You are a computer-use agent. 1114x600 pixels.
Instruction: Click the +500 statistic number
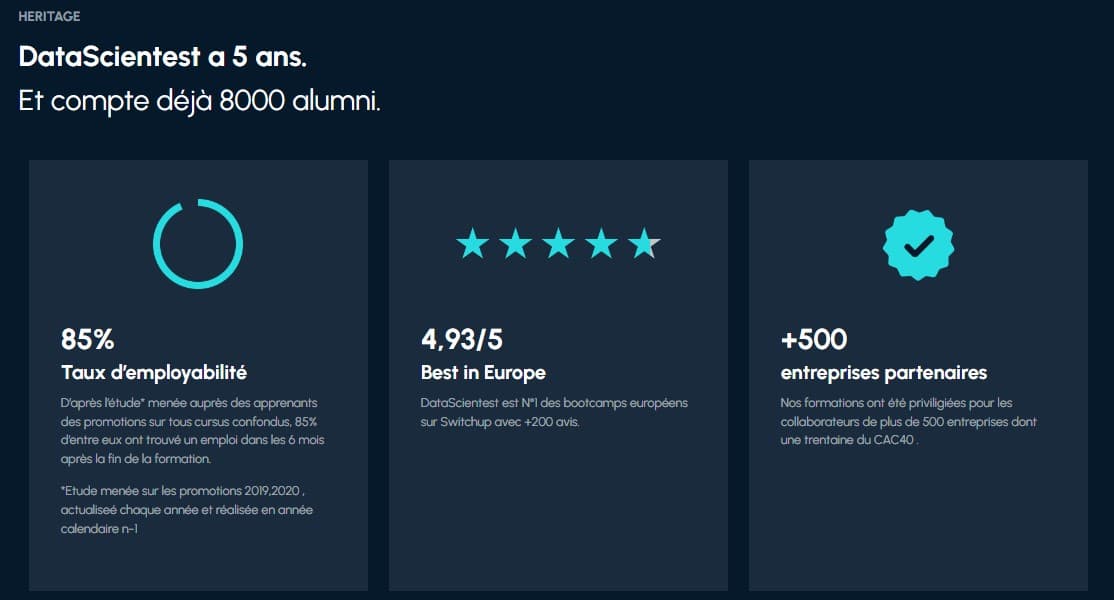click(814, 339)
